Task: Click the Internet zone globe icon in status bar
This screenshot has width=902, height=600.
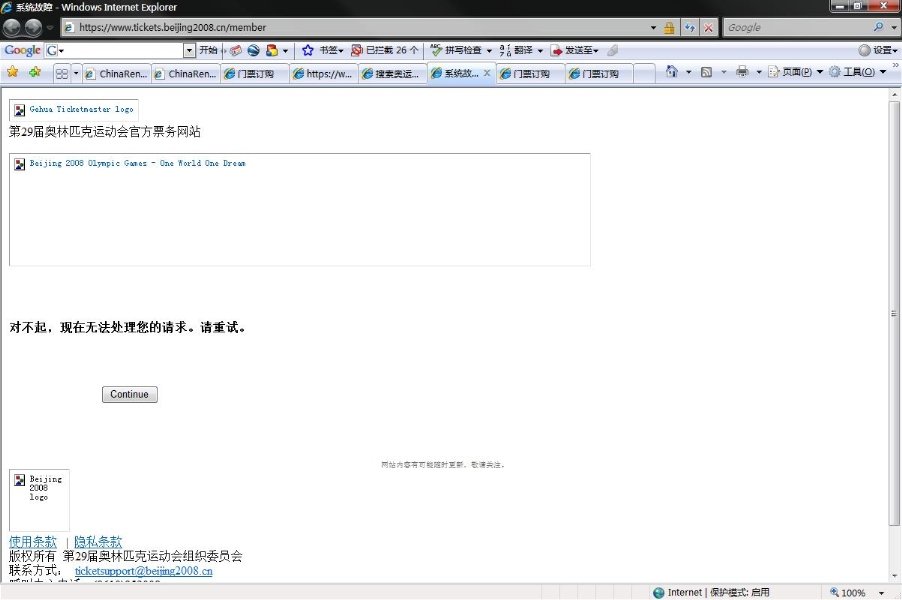Action: click(659, 593)
